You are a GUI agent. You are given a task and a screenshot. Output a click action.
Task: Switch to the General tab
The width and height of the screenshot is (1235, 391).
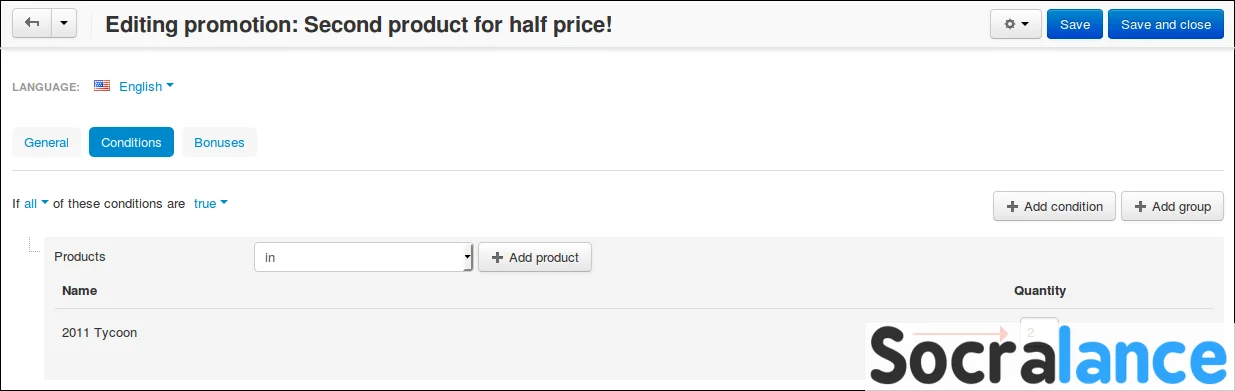46,142
